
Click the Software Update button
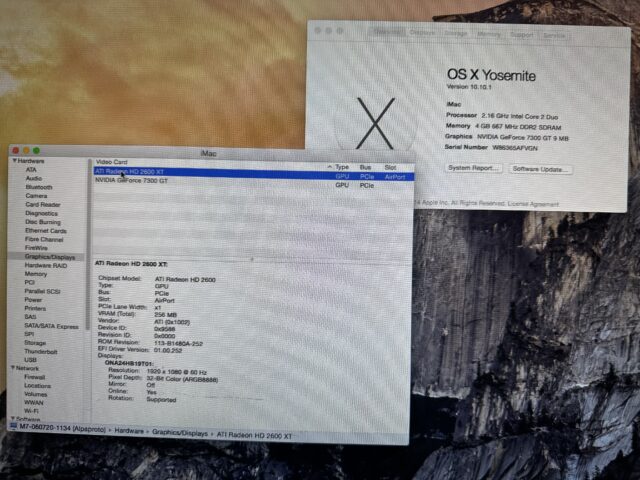pyautogui.click(x=540, y=169)
